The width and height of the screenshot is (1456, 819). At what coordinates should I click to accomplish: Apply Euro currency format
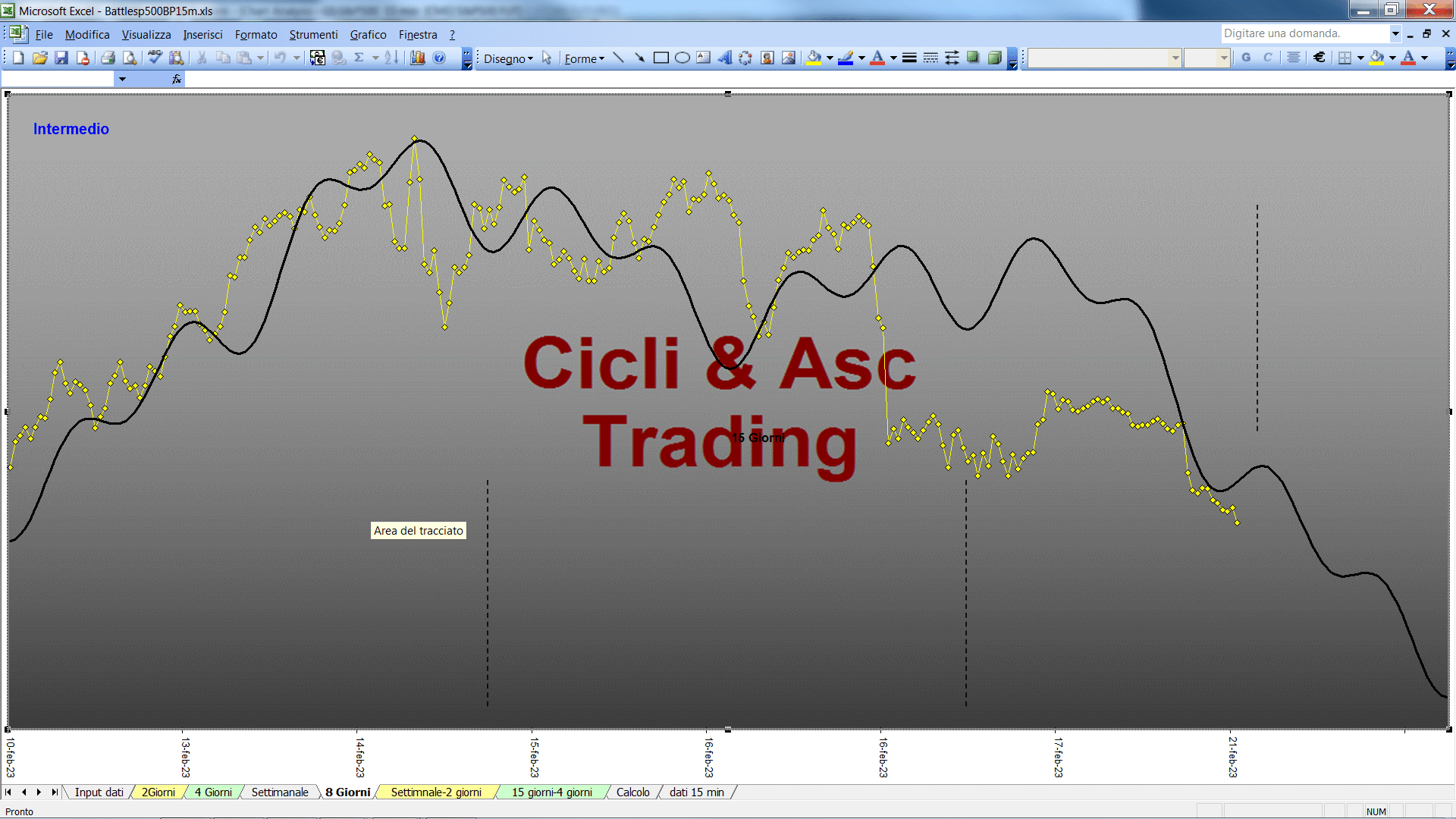(1319, 58)
